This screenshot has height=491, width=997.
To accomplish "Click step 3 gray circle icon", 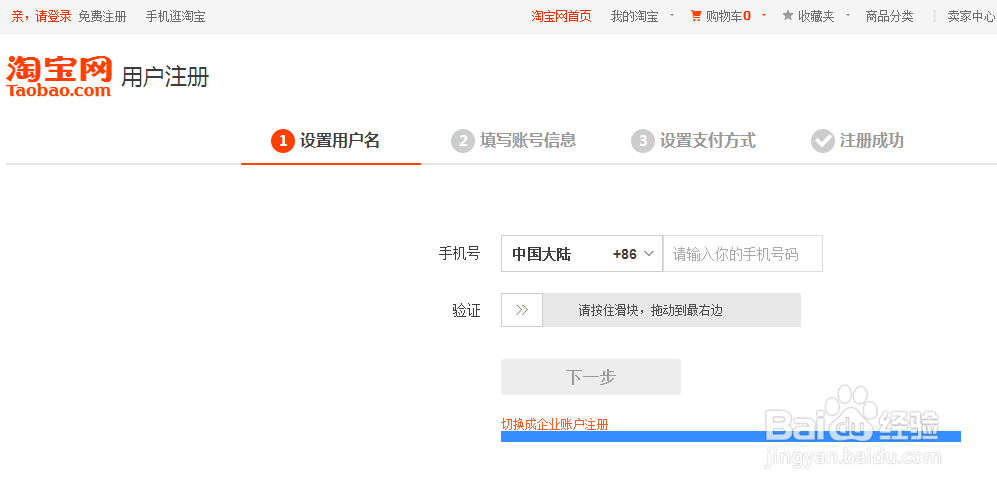I will coord(643,141).
